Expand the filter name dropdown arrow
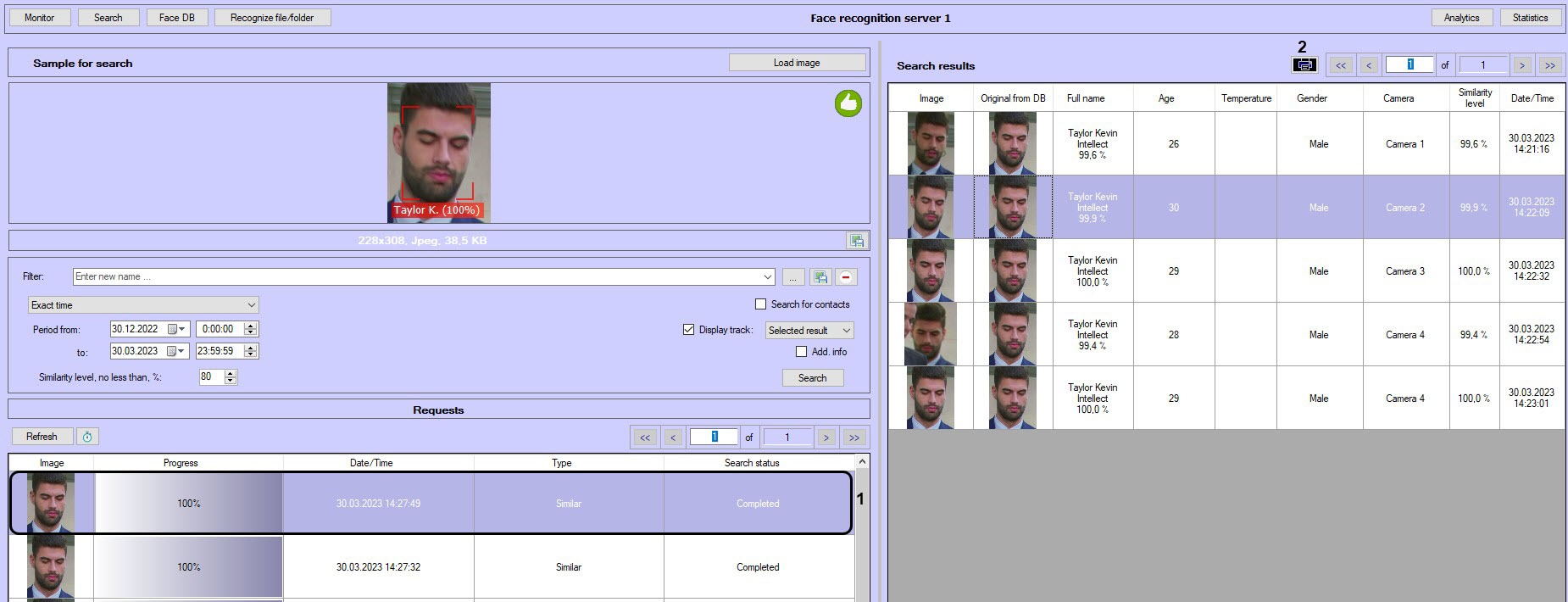The height and width of the screenshot is (602, 1568). pos(767,277)
